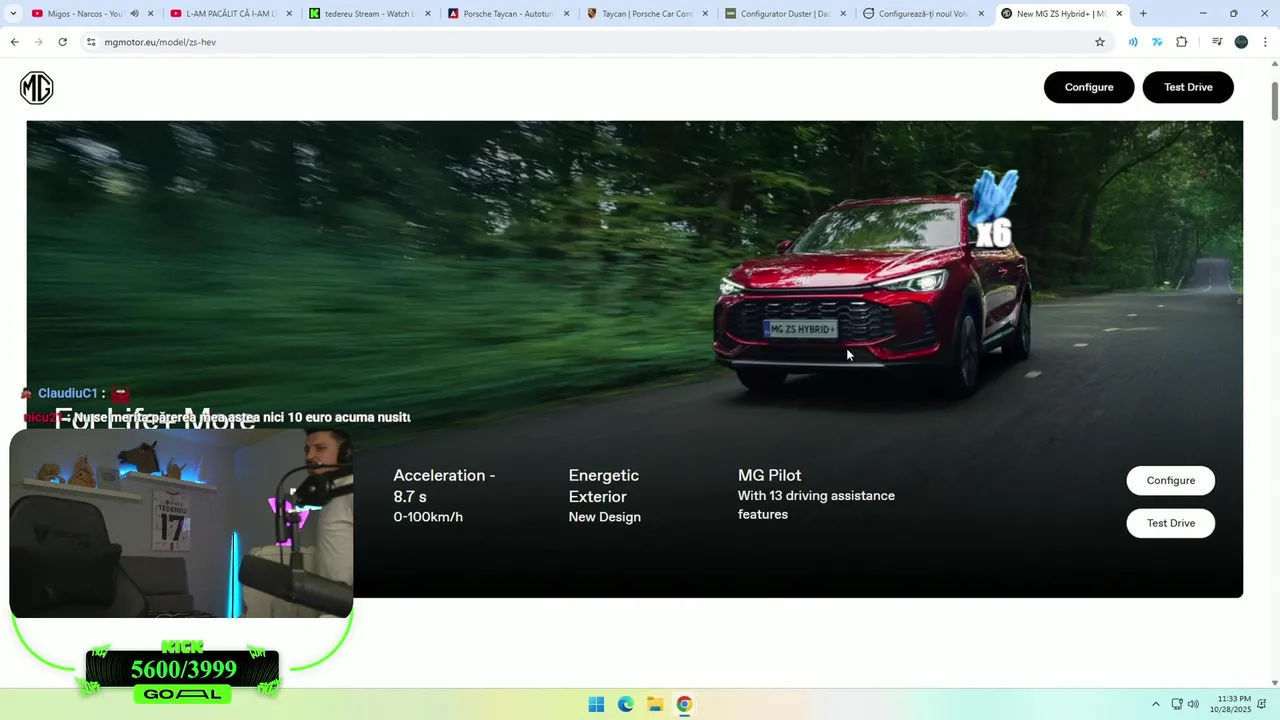Click the blue sound-waves extension icon

pyautogui.click(x=1133, y=42)
